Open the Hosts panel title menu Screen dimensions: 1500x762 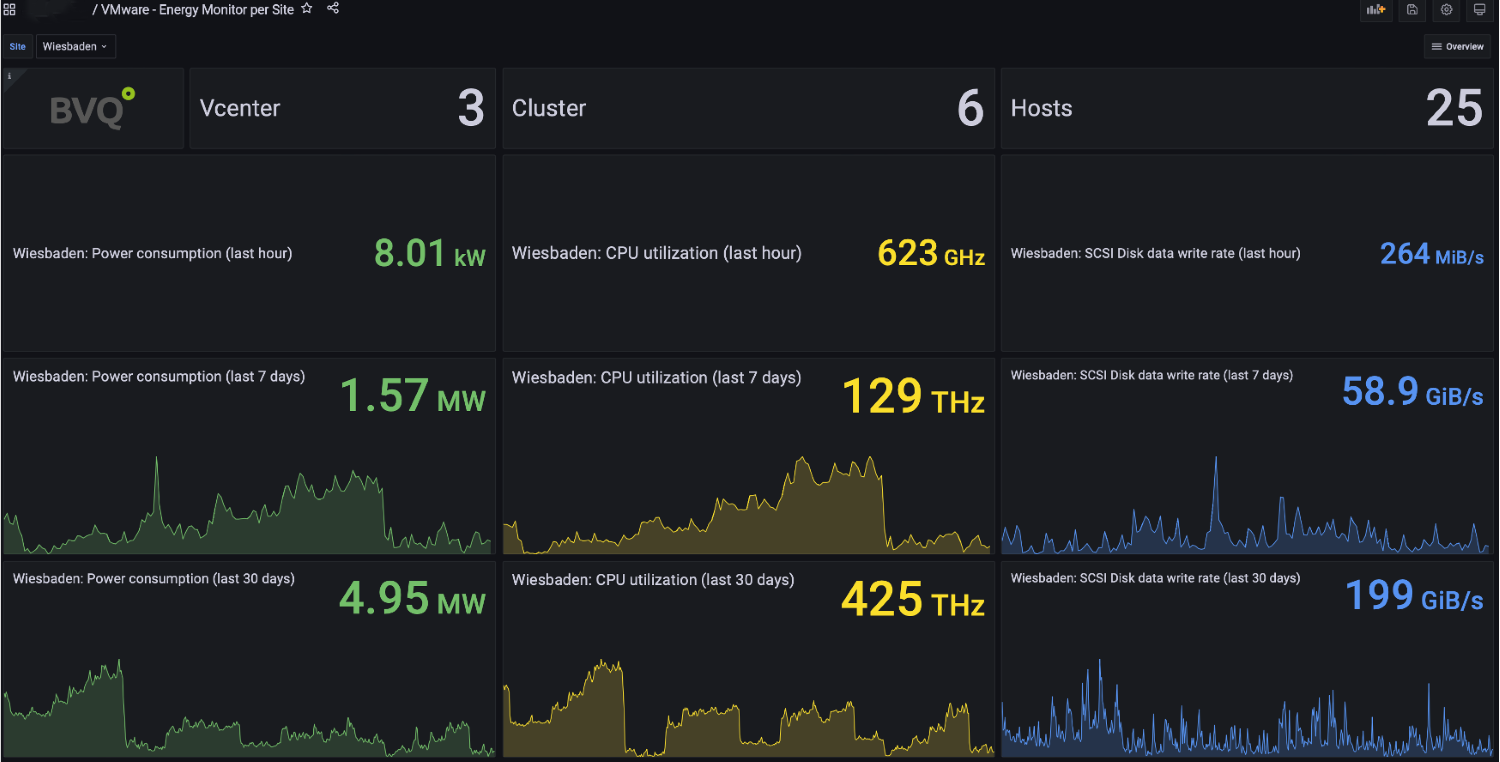pos(1041,109)
